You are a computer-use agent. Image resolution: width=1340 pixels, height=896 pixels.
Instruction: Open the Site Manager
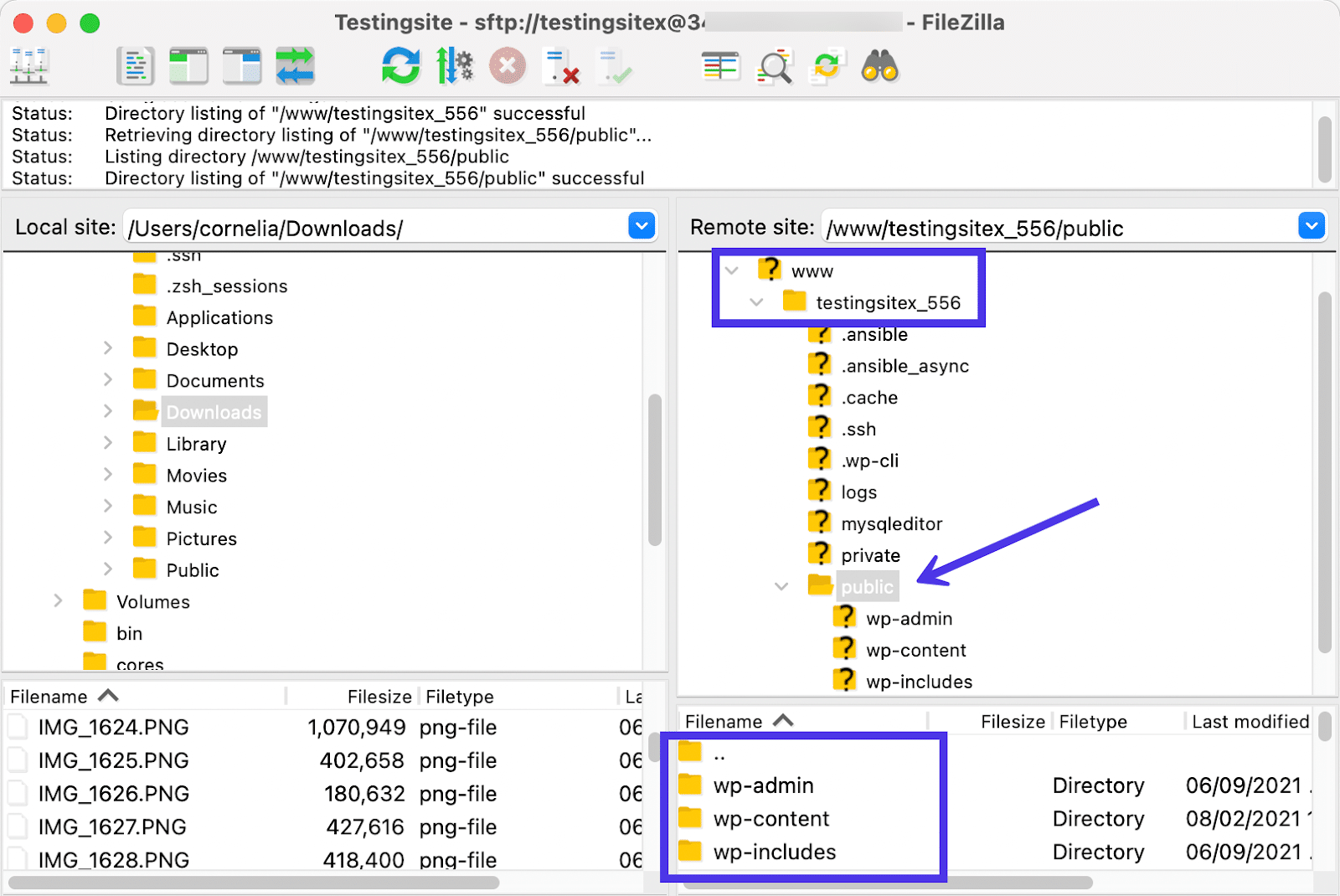coord(28,65)
